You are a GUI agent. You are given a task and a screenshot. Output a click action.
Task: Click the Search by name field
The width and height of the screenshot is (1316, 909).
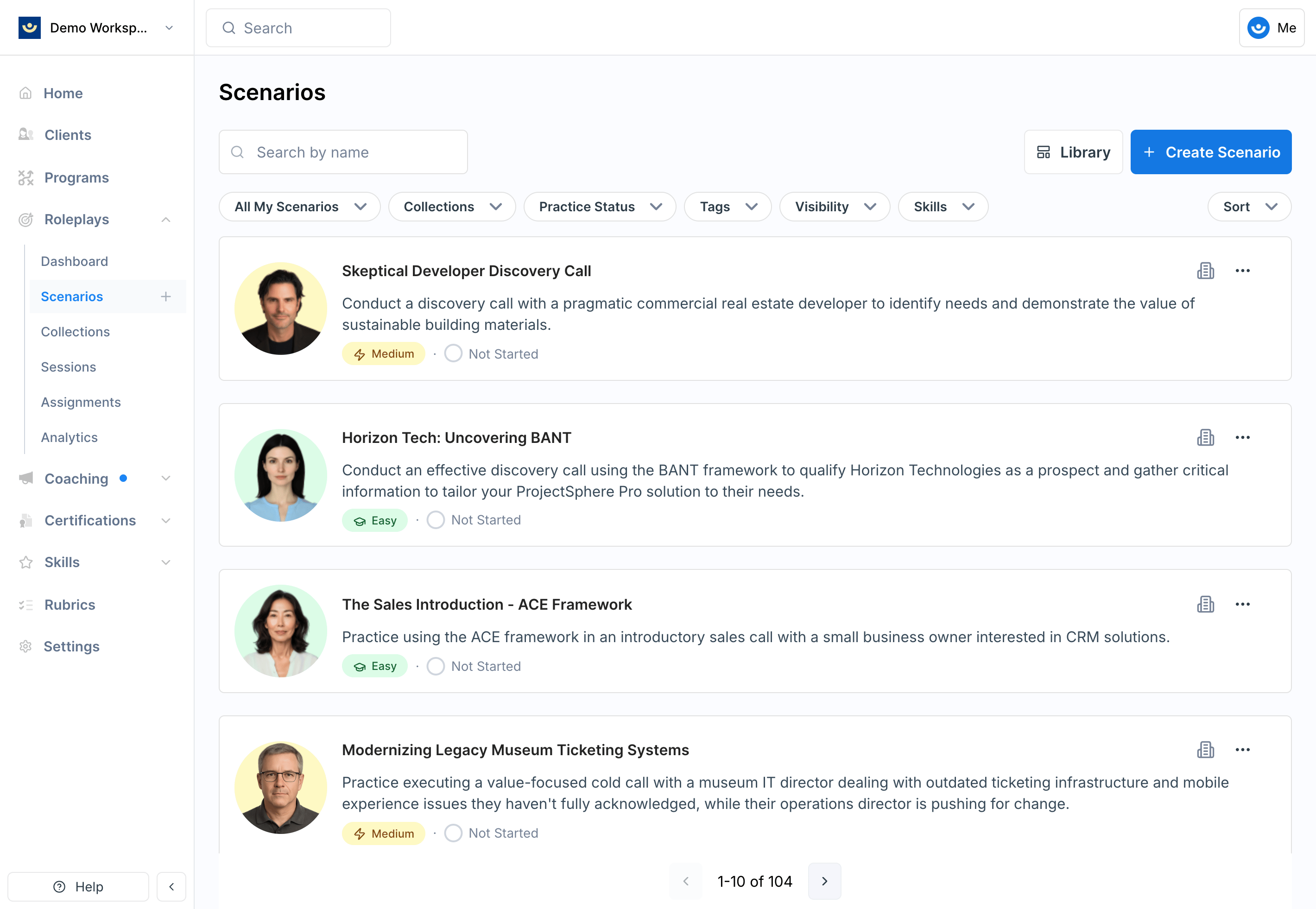(x=343, y=152)
